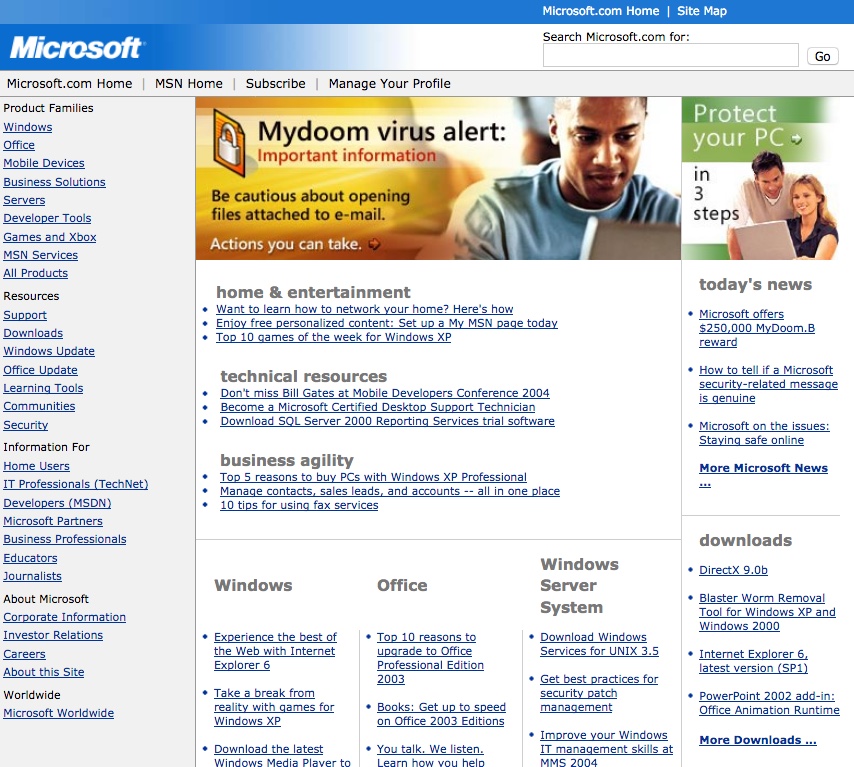Open IT Professionals (TechNet) link
The height and width of the screenshot is (767, 854).
[x=76, y=484]
